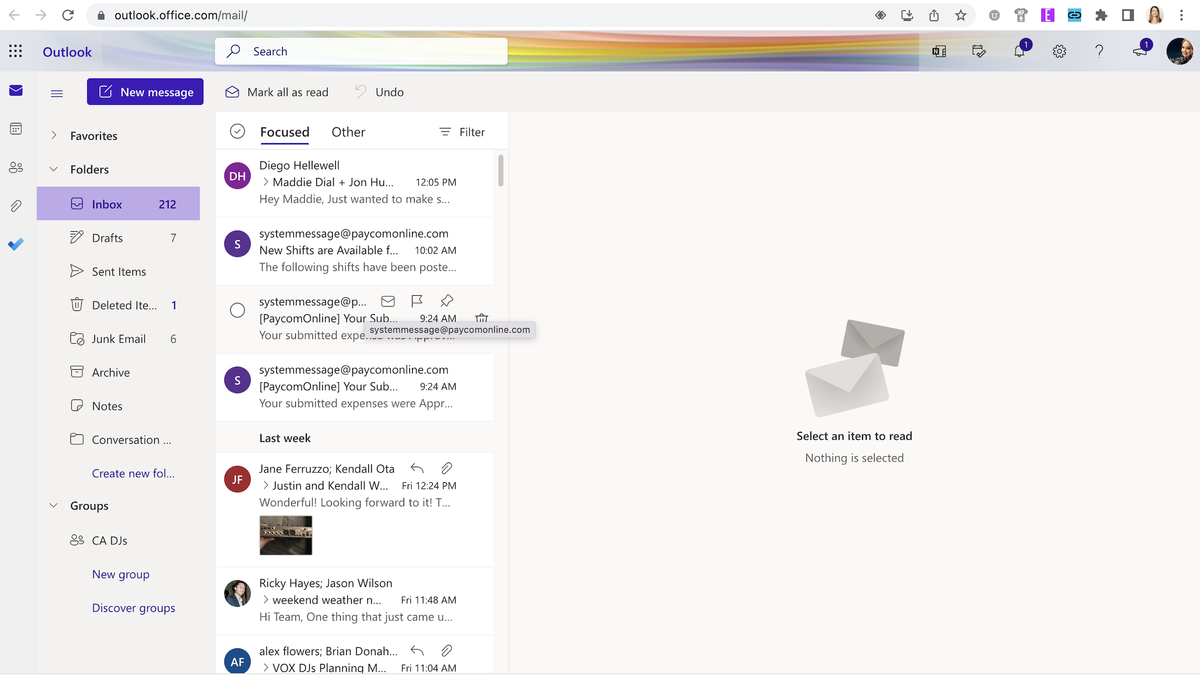Delete the PaycomOnline email with trash icon
This screenshot has width=1200, height=675.
coord(481,316)
